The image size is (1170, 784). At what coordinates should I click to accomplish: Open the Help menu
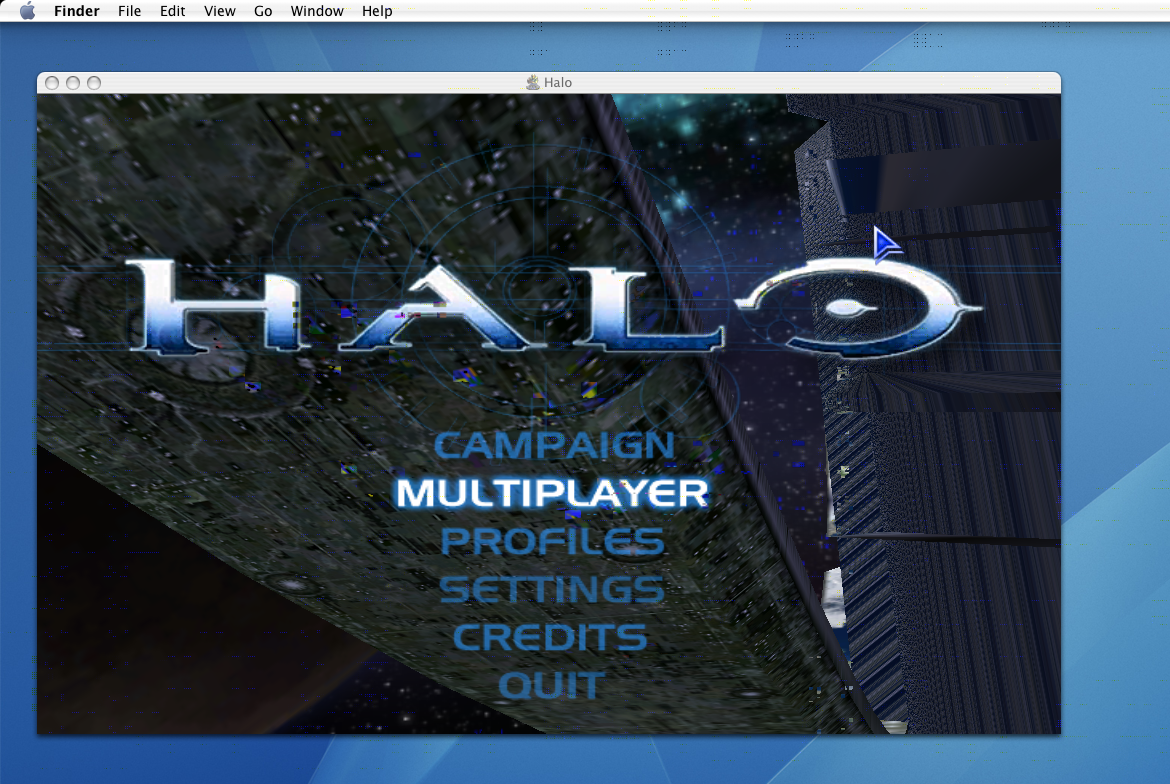pos(377,10)
